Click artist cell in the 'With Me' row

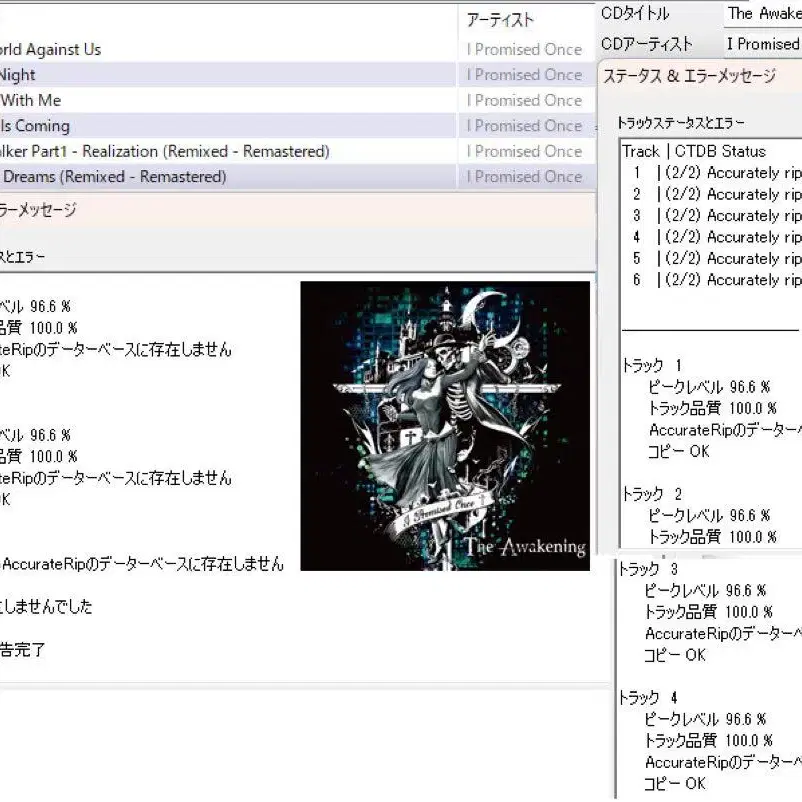[525, 100]
